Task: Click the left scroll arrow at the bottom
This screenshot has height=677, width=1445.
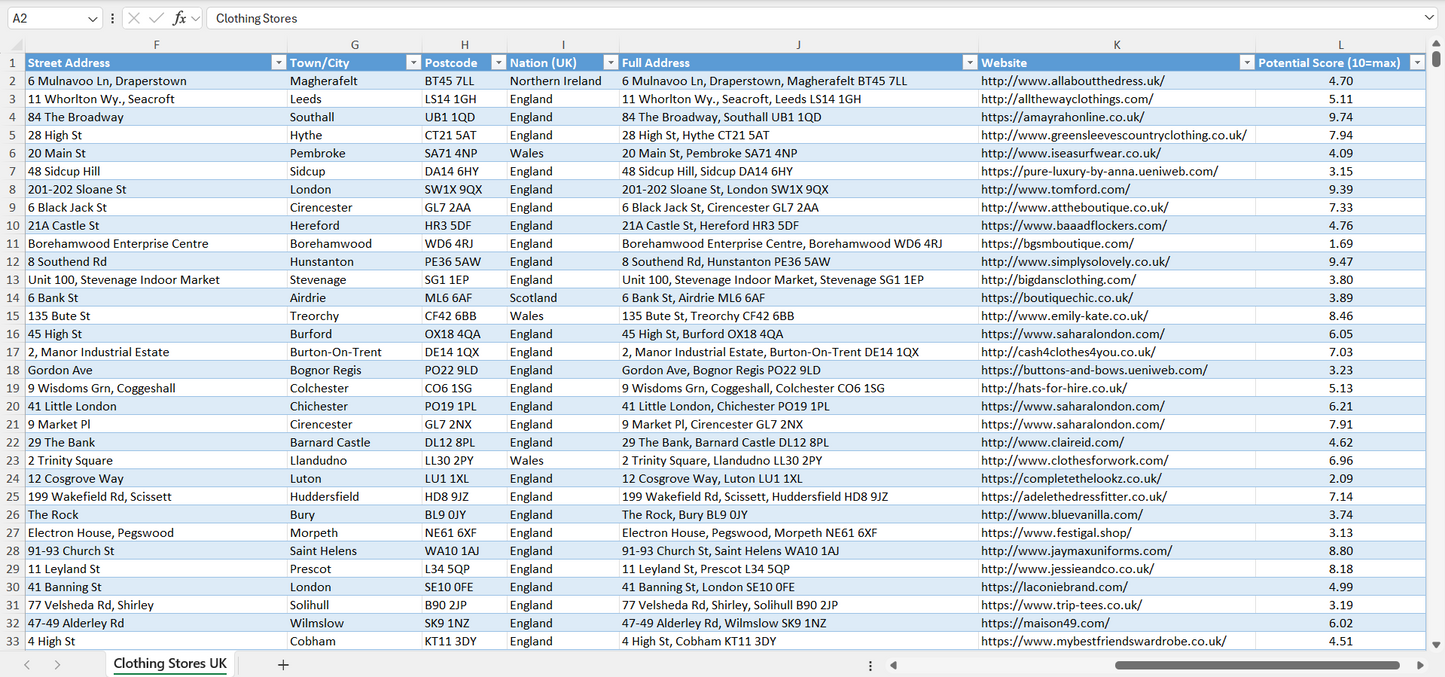Action: click(x=894, y=665)
